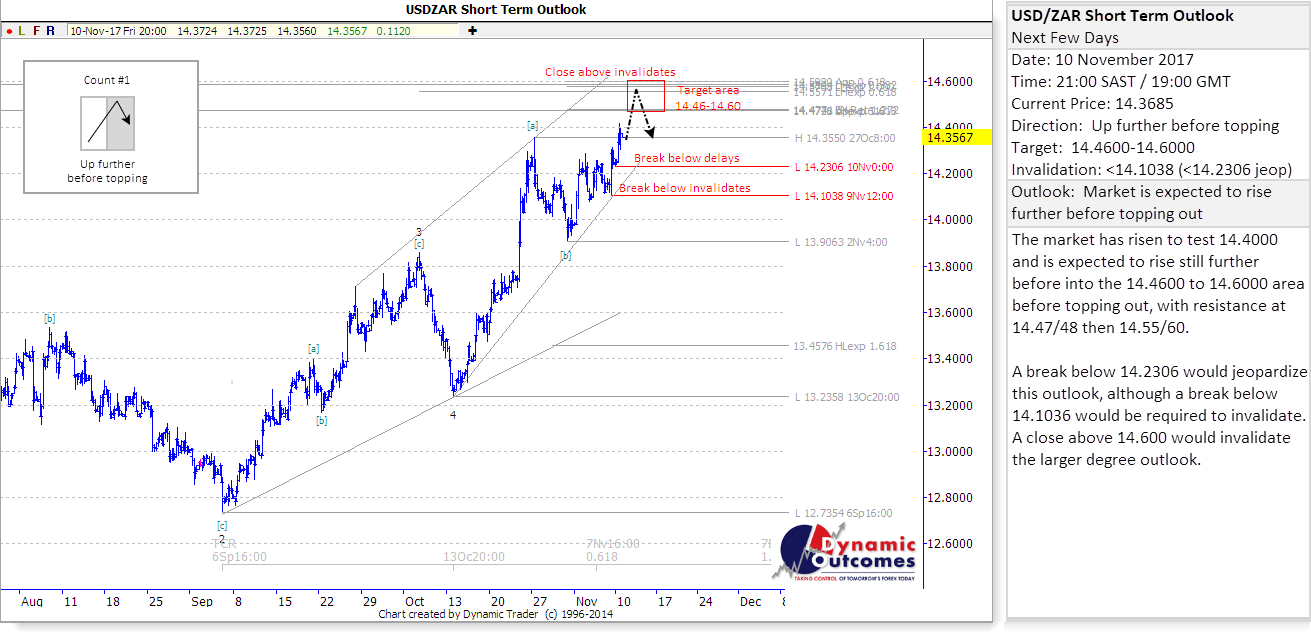Click the black crosshair plus icon
Screen dimensions: 1311x638
pyautogui.click(x=470, y=31)
